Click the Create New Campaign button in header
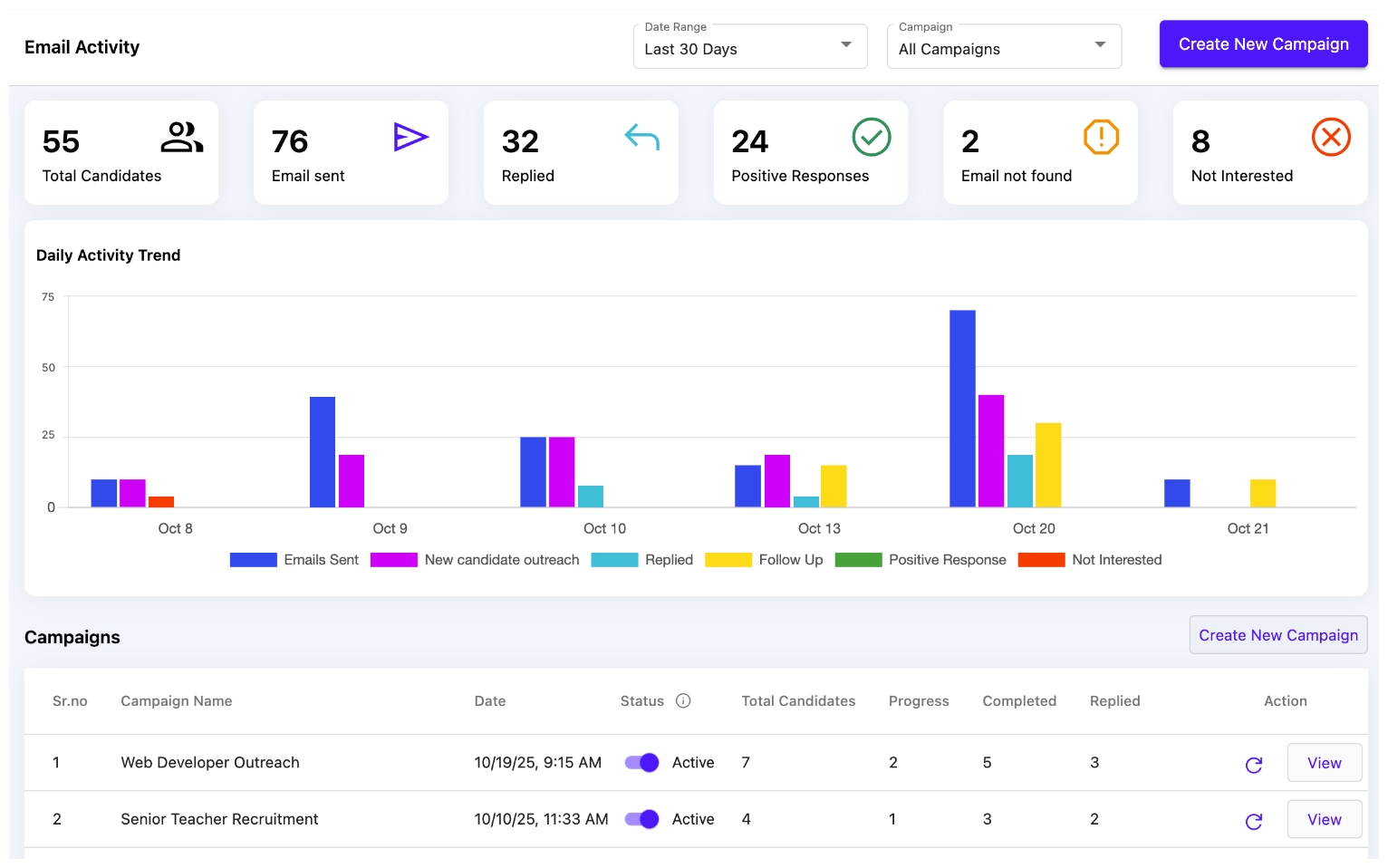1388x868 pixels. tap(1263, 43)
